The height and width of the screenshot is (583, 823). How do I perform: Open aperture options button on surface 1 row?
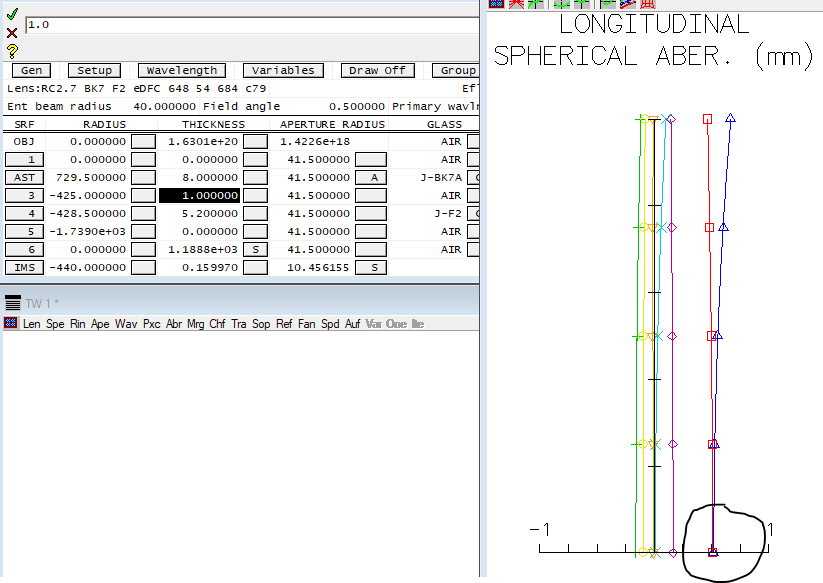pyautogui.click(x=371, y=160)
